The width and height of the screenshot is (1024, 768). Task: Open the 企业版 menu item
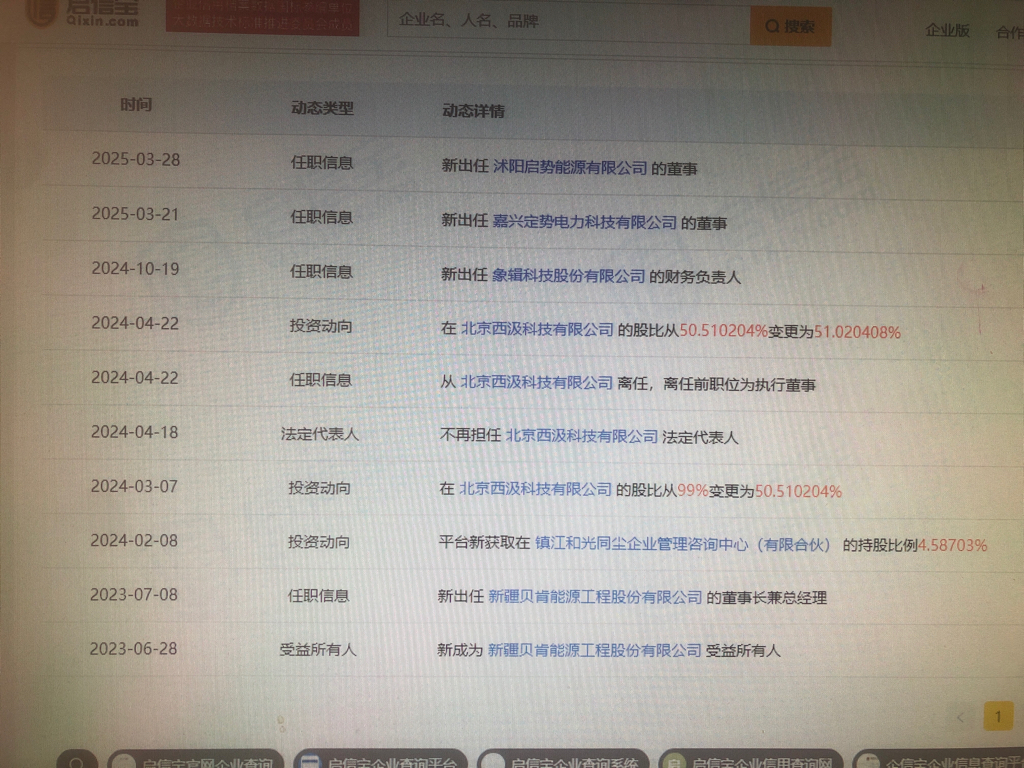[x=947, y=30]
